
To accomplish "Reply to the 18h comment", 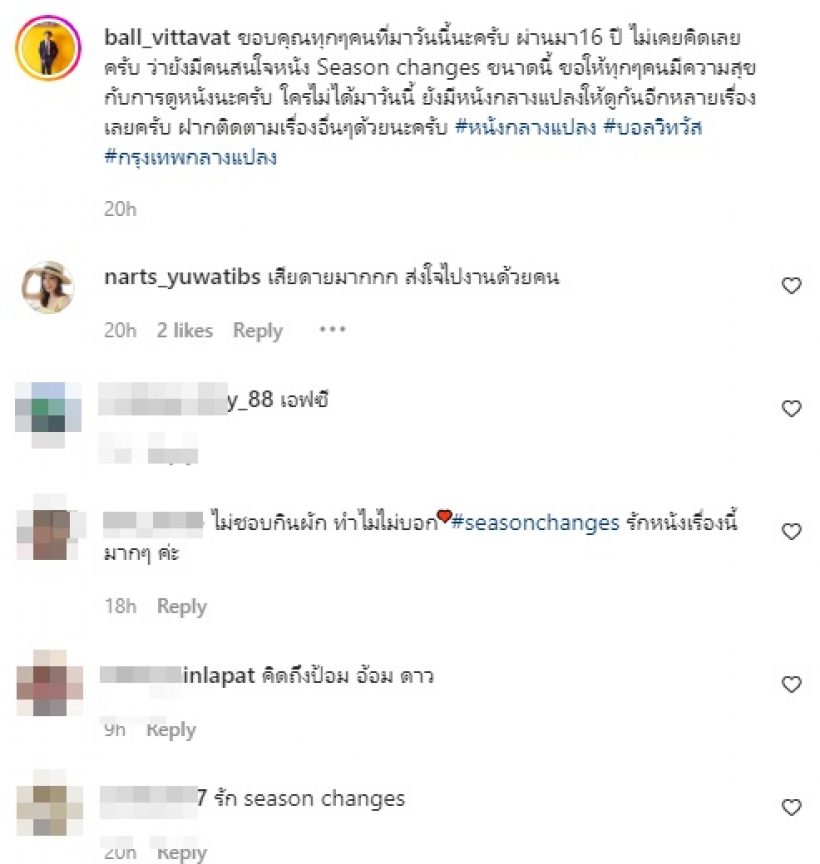I will [182, 606].
